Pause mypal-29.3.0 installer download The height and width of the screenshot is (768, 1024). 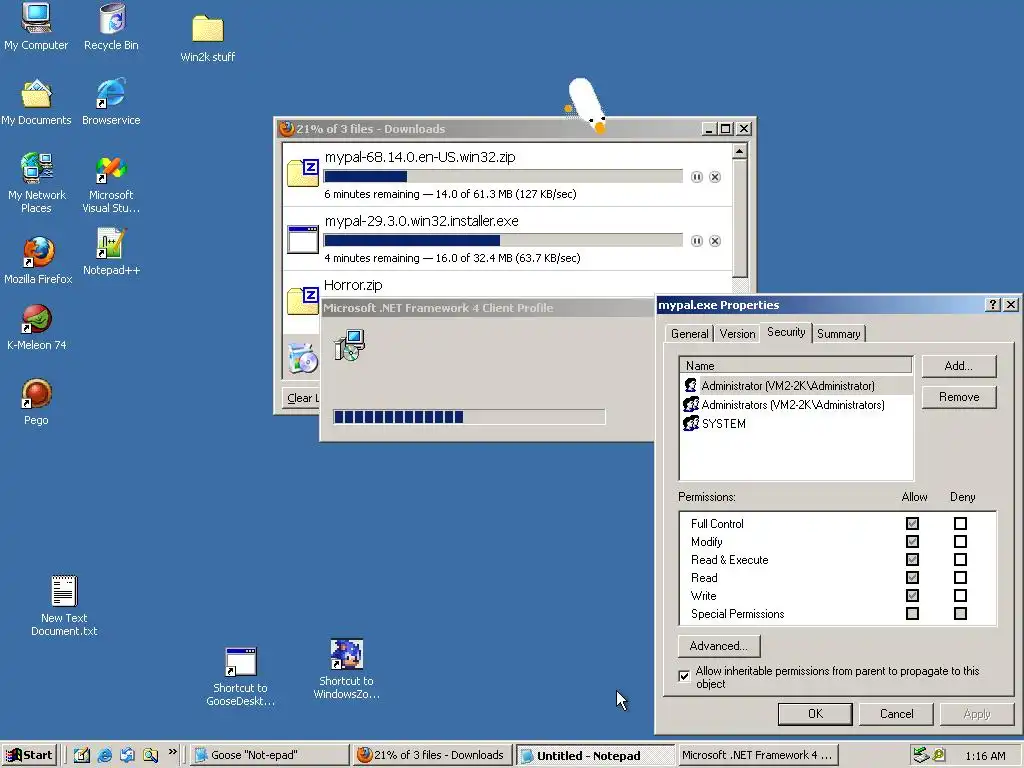(697, 241)
